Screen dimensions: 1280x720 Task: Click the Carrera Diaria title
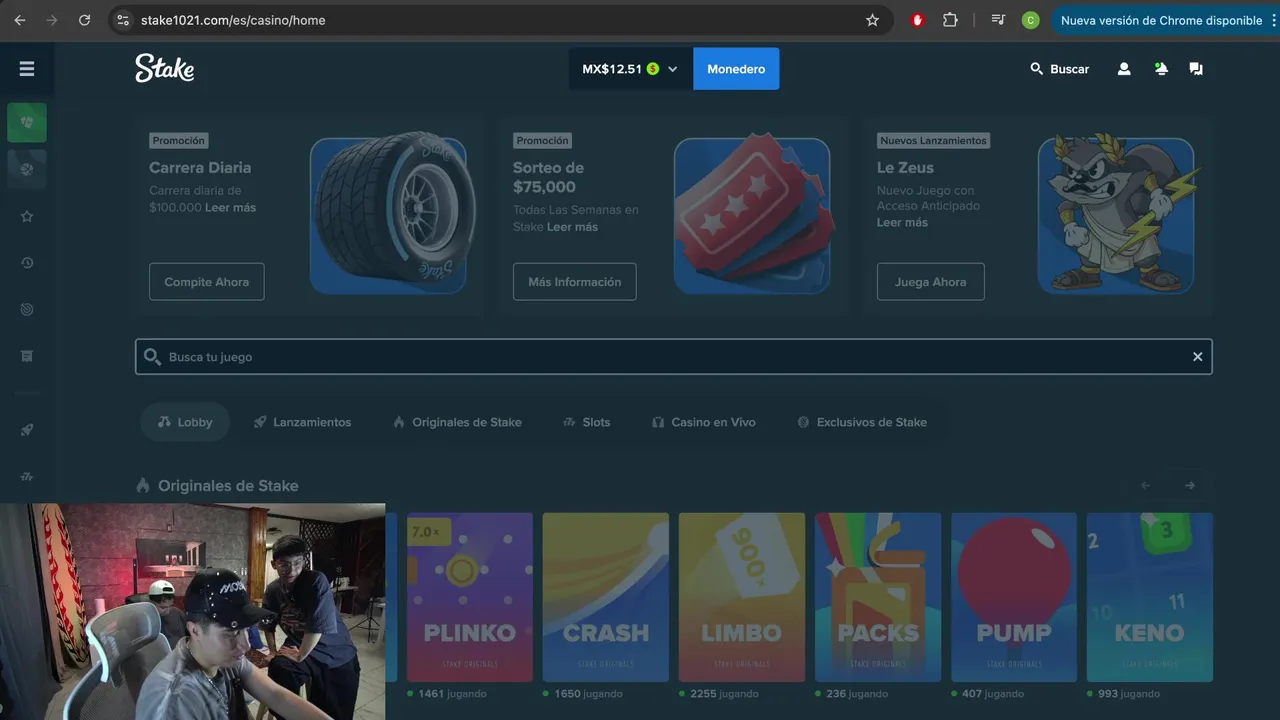pyautogui.click(x=200, y=168)
